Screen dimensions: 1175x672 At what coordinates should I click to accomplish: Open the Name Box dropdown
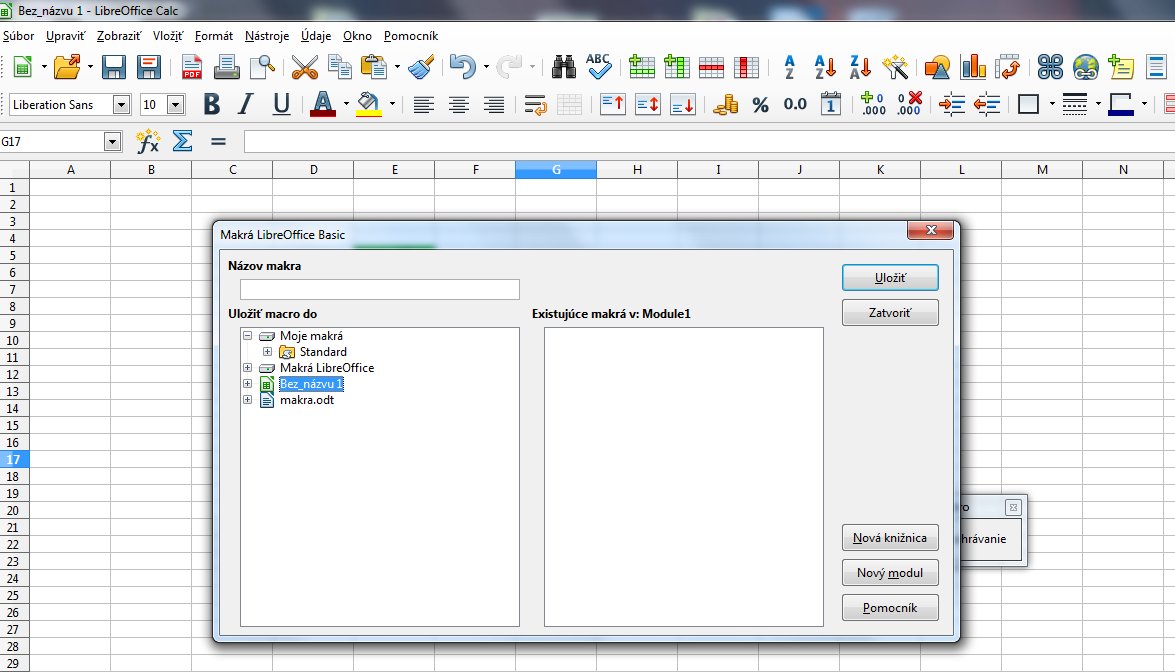pos(112,142)
